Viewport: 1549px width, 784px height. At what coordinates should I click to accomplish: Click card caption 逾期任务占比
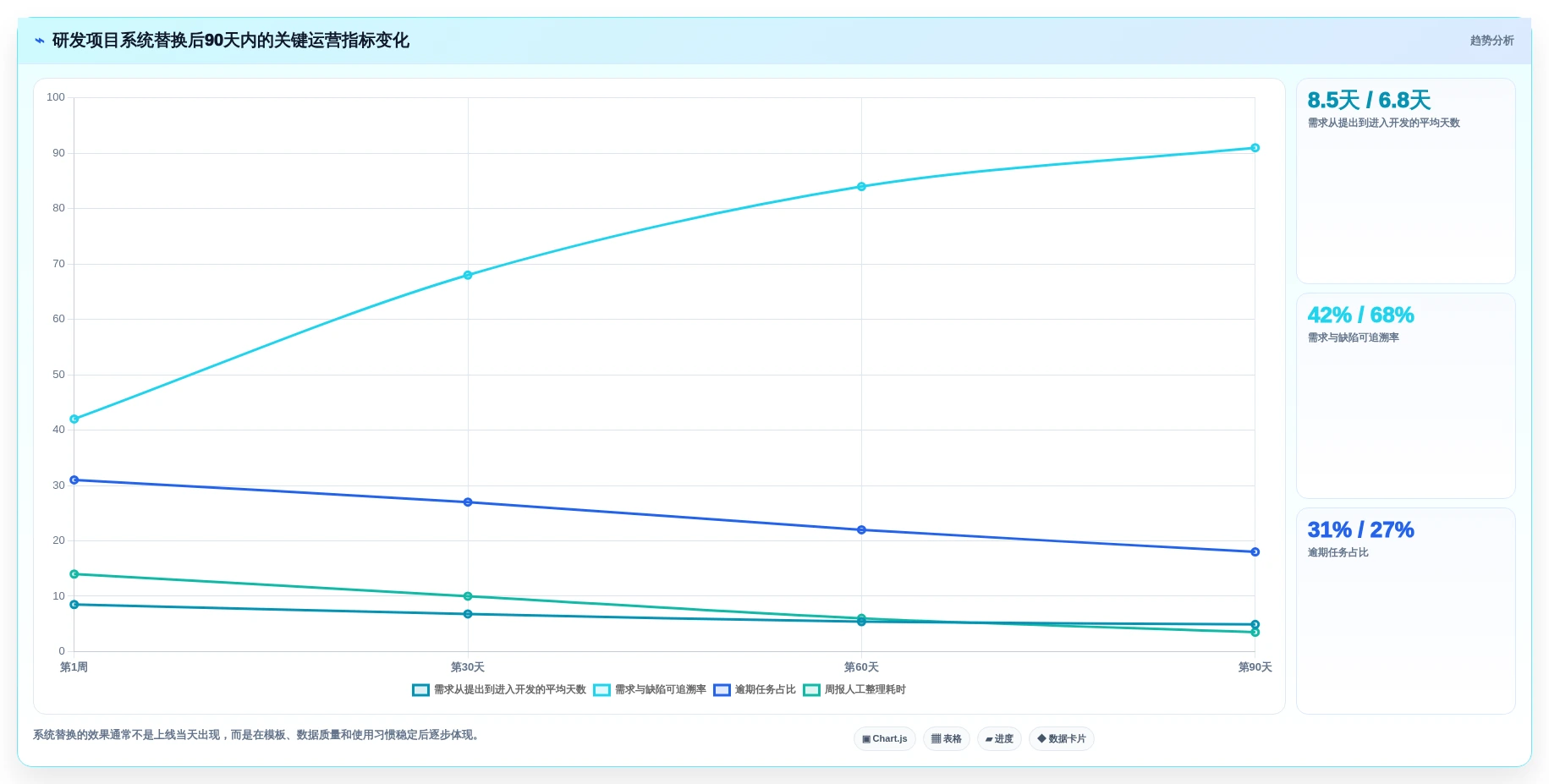(1338, 553)
